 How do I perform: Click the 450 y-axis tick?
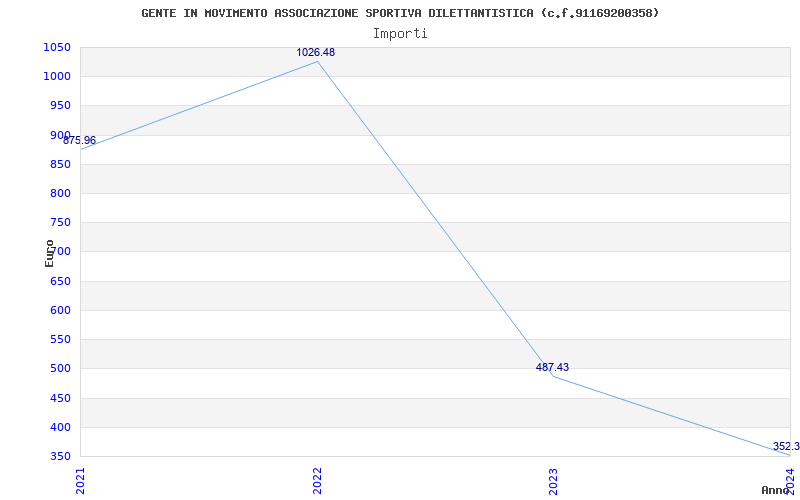click(60, 398)
